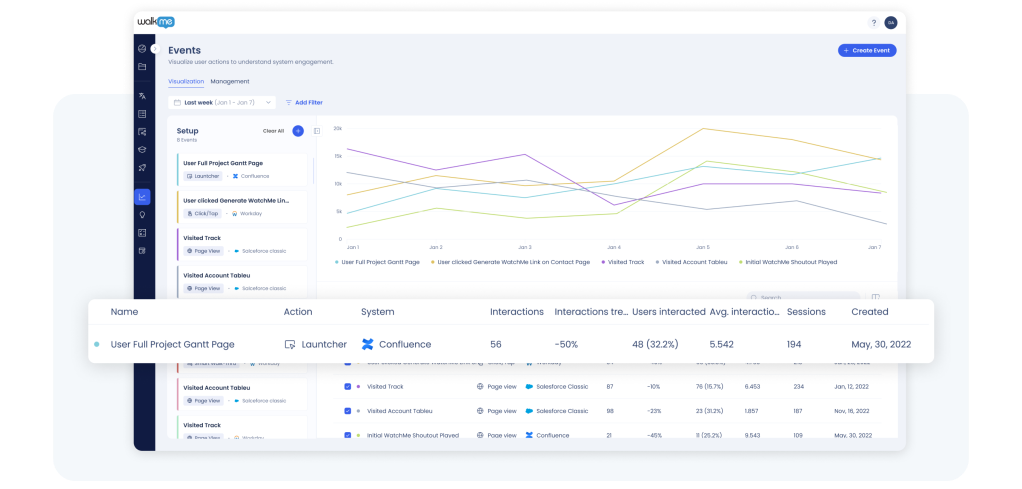Image resolution: width=1022 pixels, height=489 pixels.
Task: Click the lightbulb icon in sidebar
Action: pyautogui.click(x=143, y=214)
